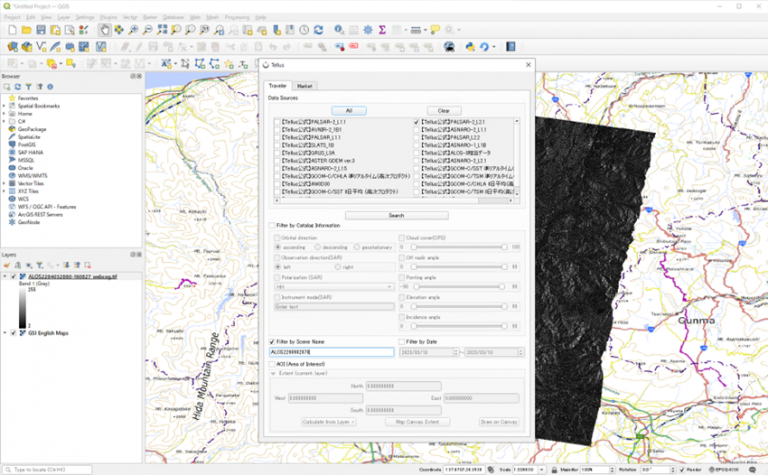768x475 pixels.
Task: Click the Map Canvas Extent button
Action: (417, 422)
